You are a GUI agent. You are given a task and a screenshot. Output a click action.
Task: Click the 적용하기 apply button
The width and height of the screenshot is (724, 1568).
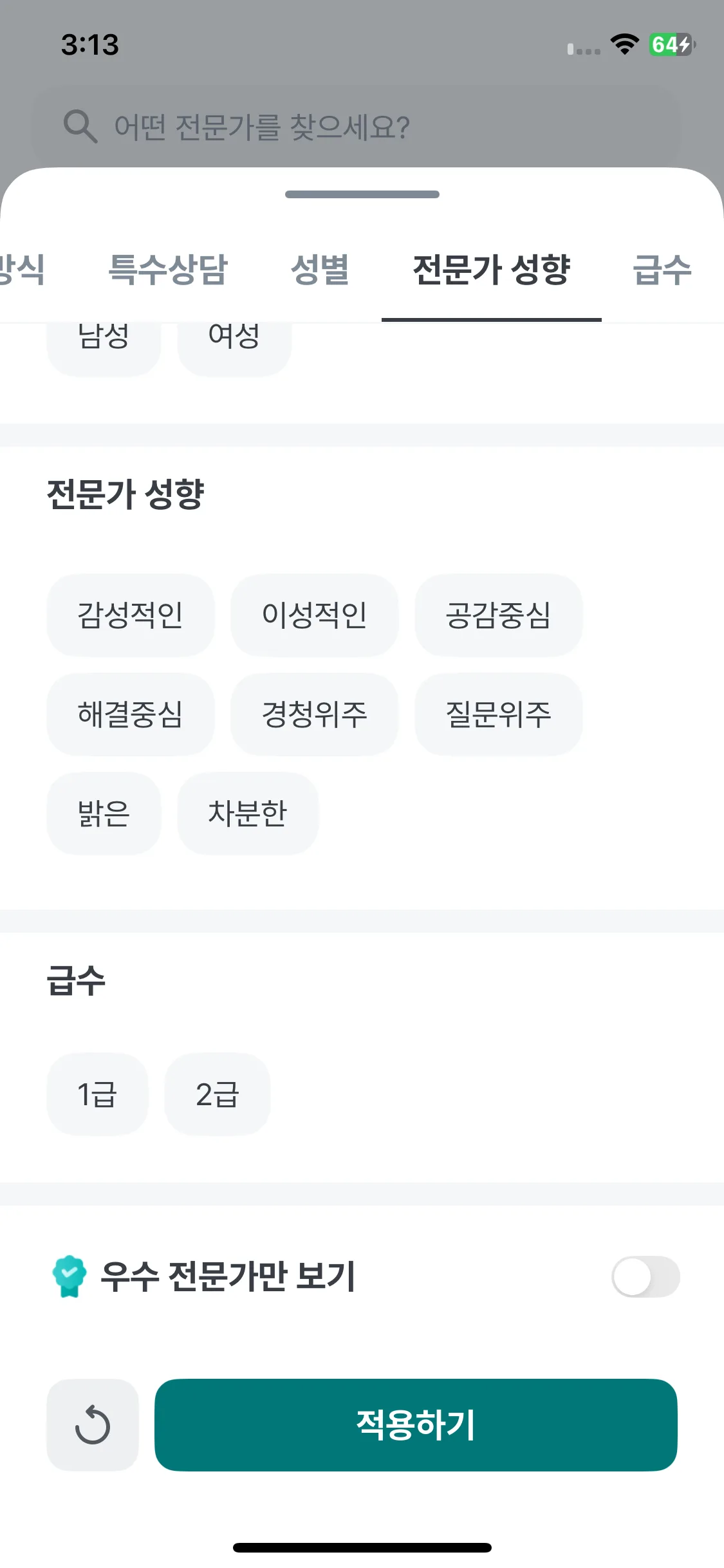click(x=416, y=1424)
